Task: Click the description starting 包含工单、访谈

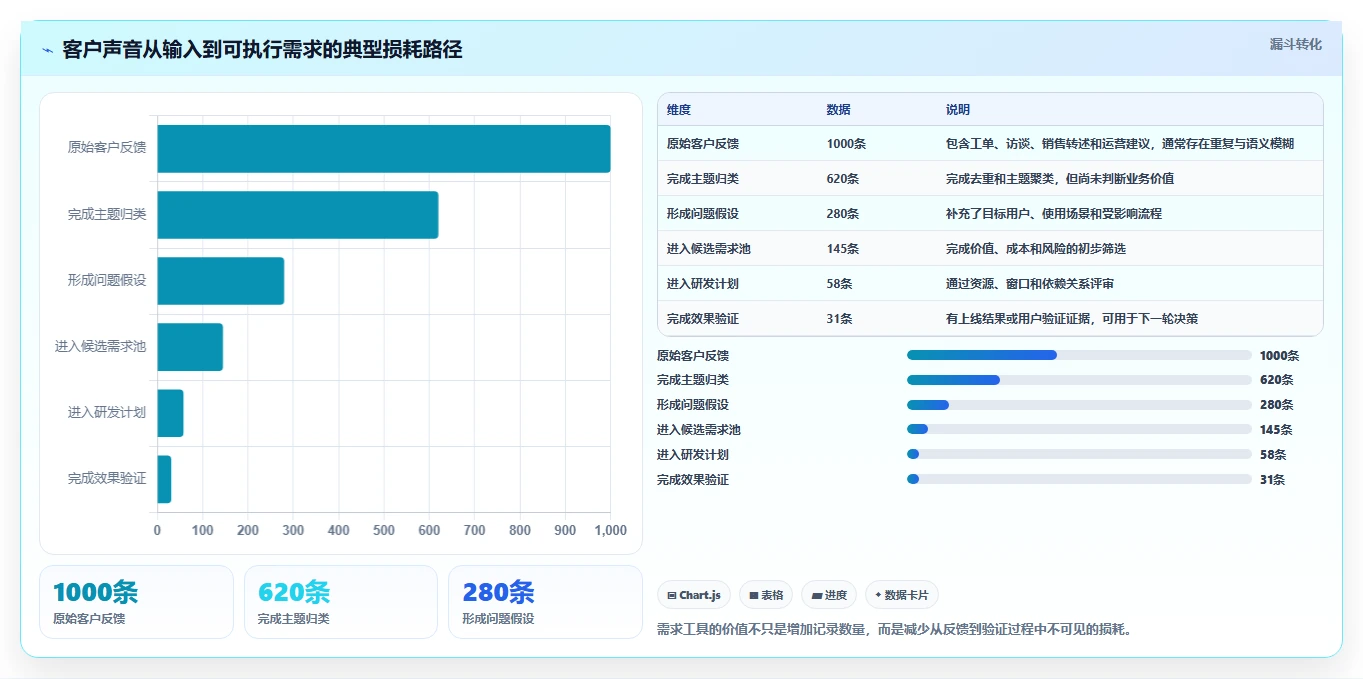Action: 1120,144
